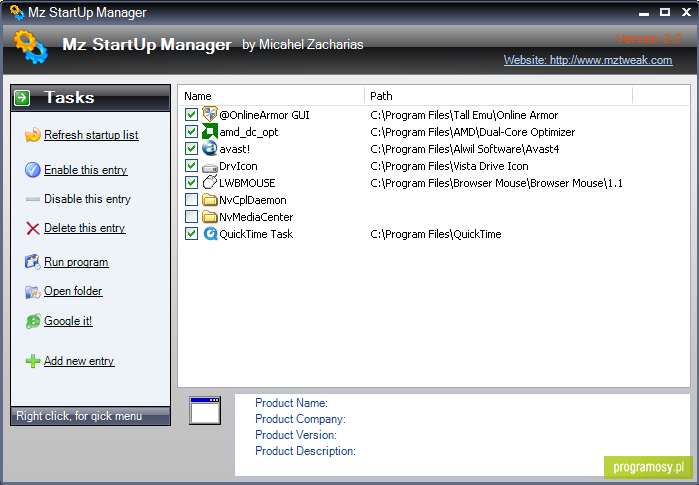699x485 pixels.
Task: Minimize the Mz StartUp Manager window
Action: (643, 13)
